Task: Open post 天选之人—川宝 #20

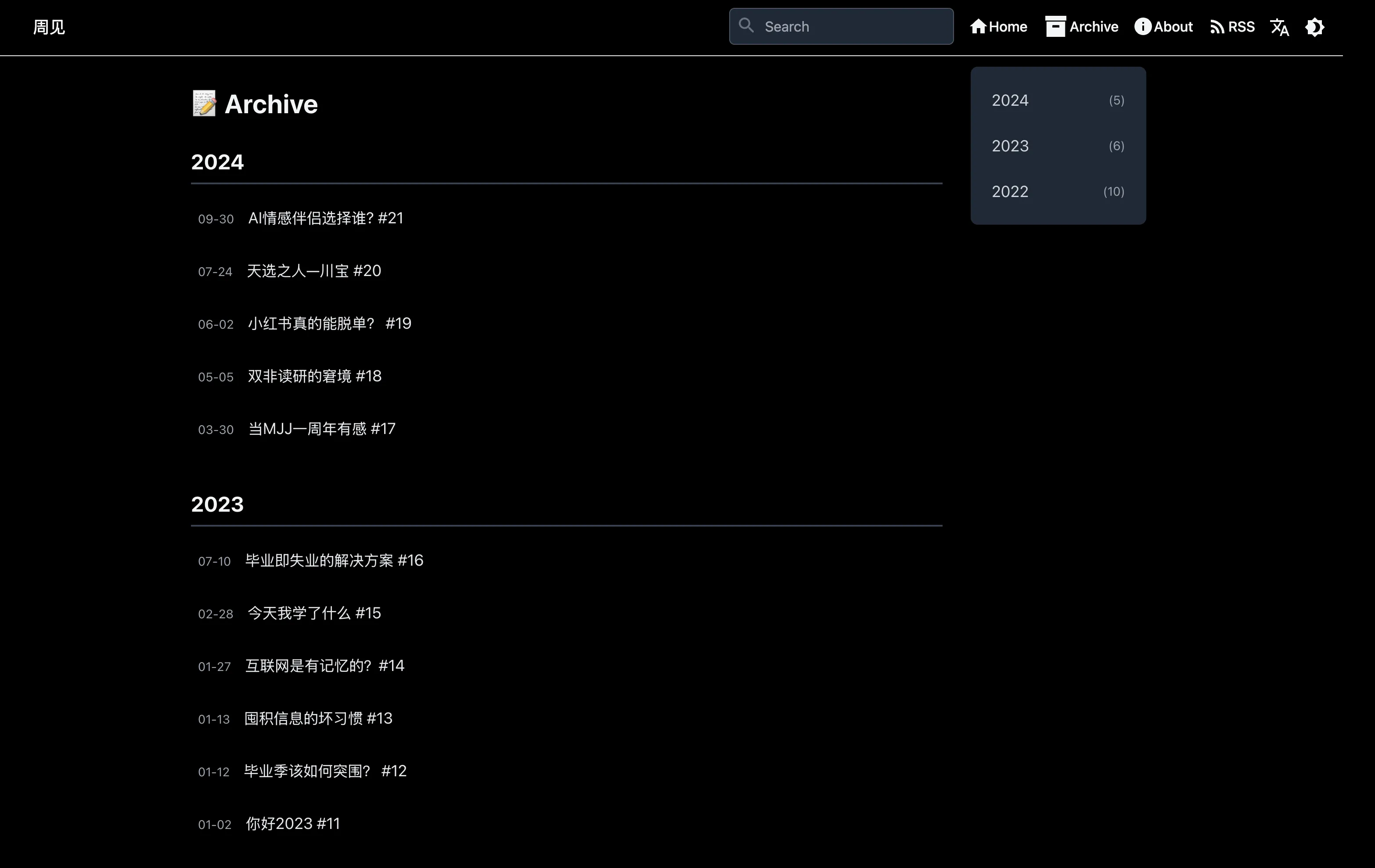Action: pyautogui.click(x=313, y=271)
